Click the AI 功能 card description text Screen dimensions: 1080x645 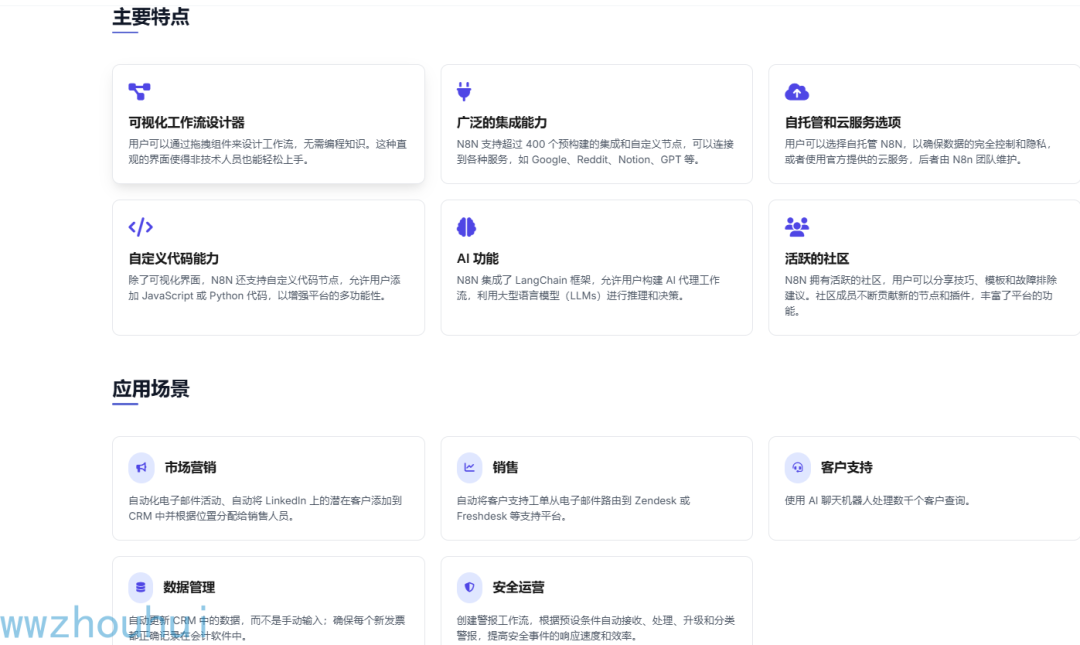(x=588, y=288)
